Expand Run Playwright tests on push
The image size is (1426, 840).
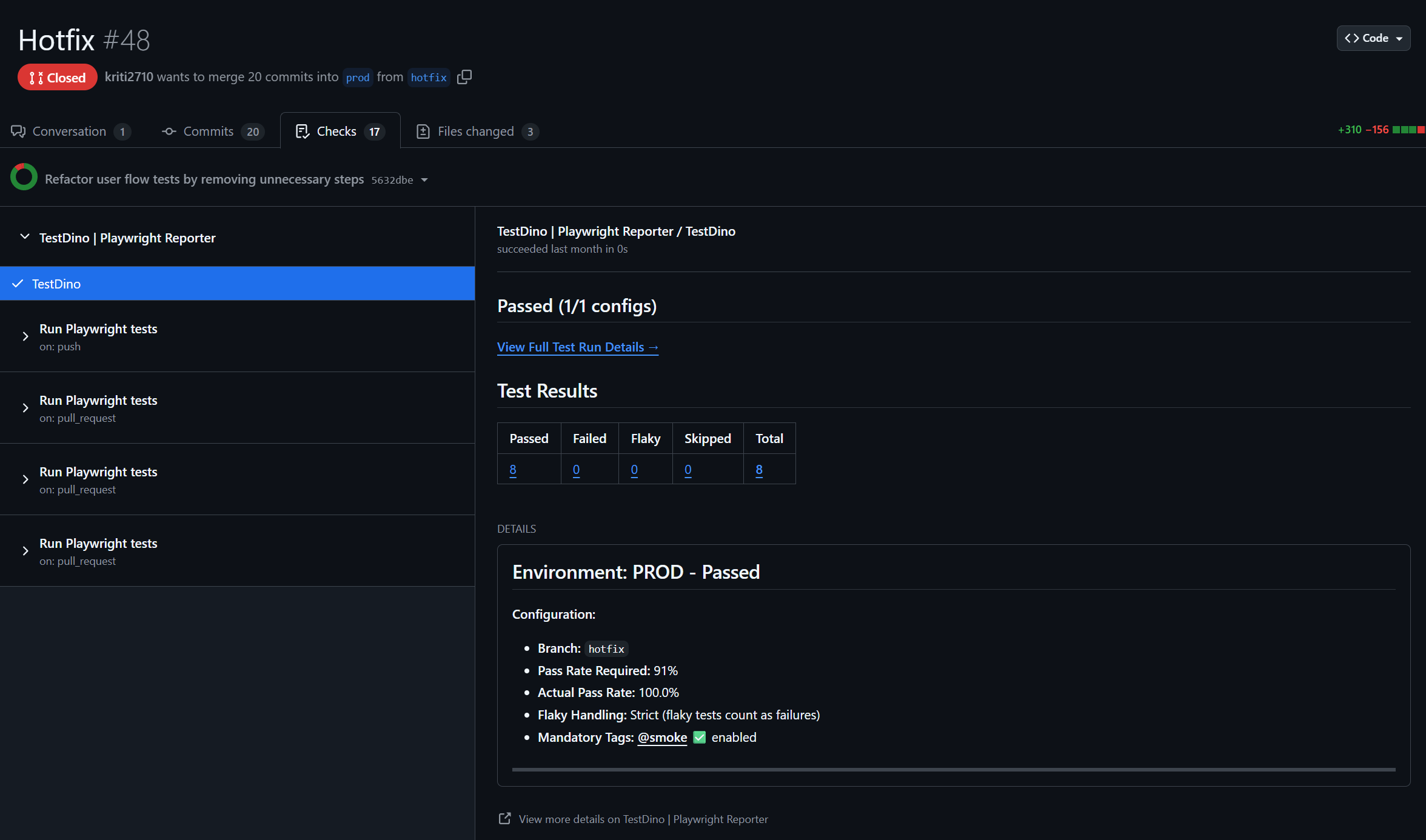25,337
